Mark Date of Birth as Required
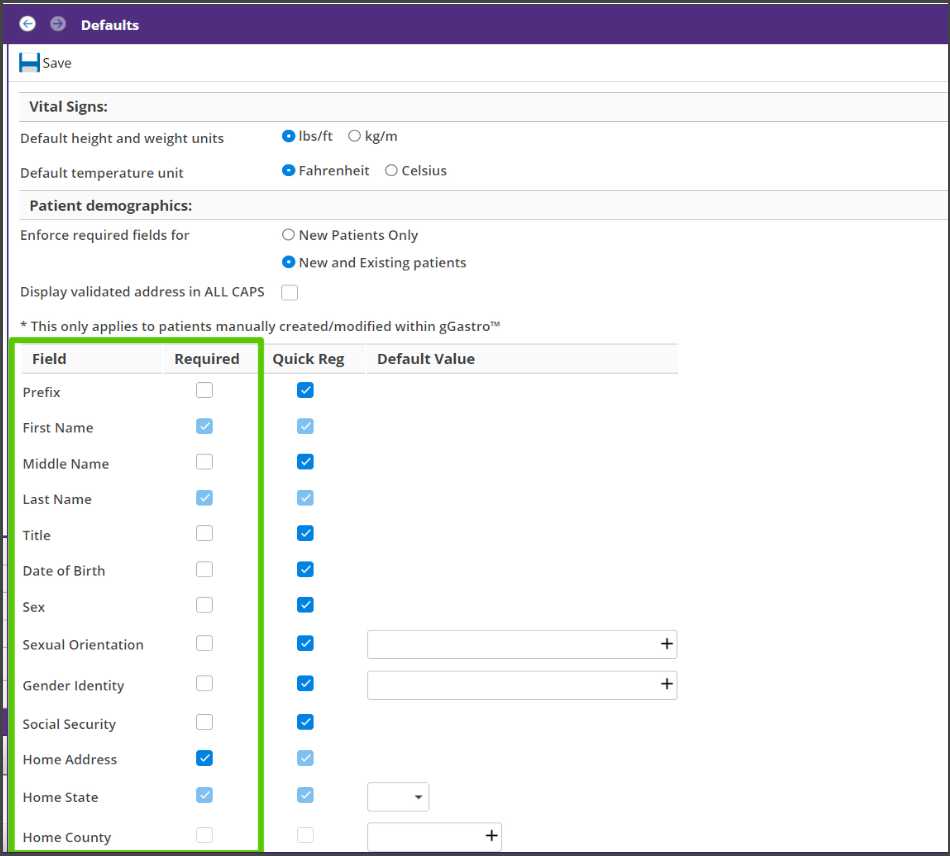This screenshot has height=856, width=950. pyautogui.click(x=204, y=569)
